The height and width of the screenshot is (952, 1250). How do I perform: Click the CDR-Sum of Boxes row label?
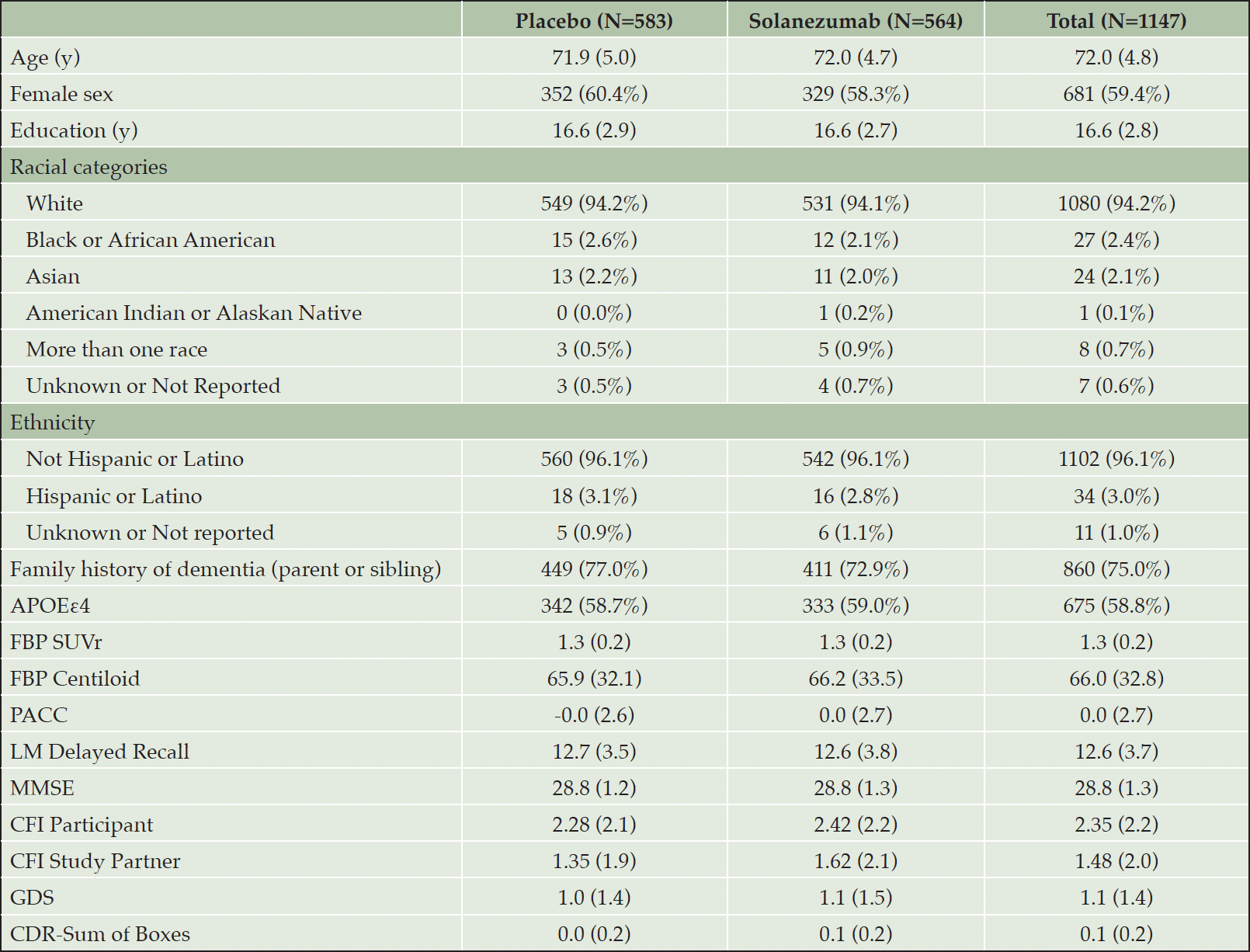100,934
